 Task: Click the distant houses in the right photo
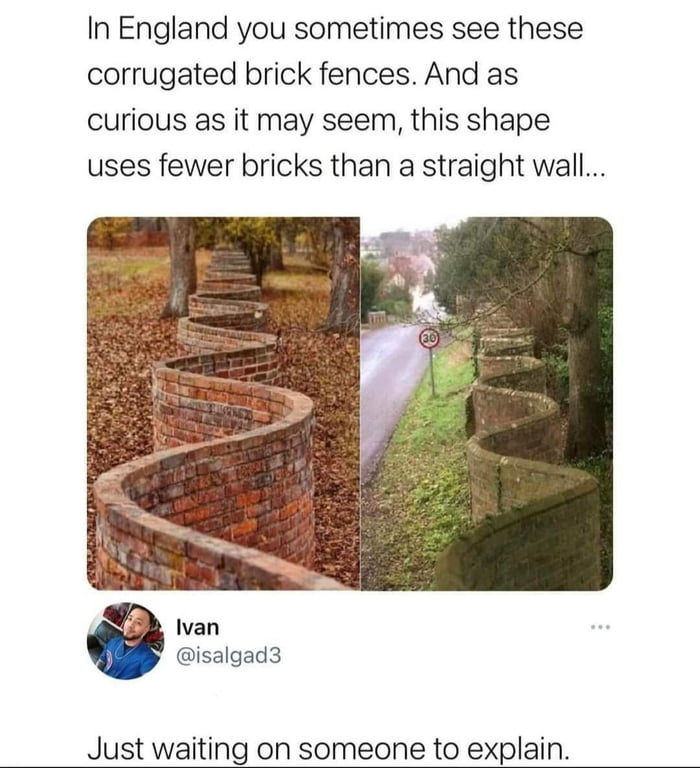tap(399, 264)
